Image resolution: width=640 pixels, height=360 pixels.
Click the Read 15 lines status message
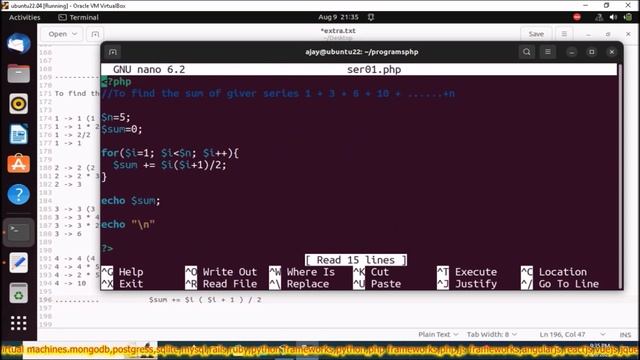coord(356,260)
